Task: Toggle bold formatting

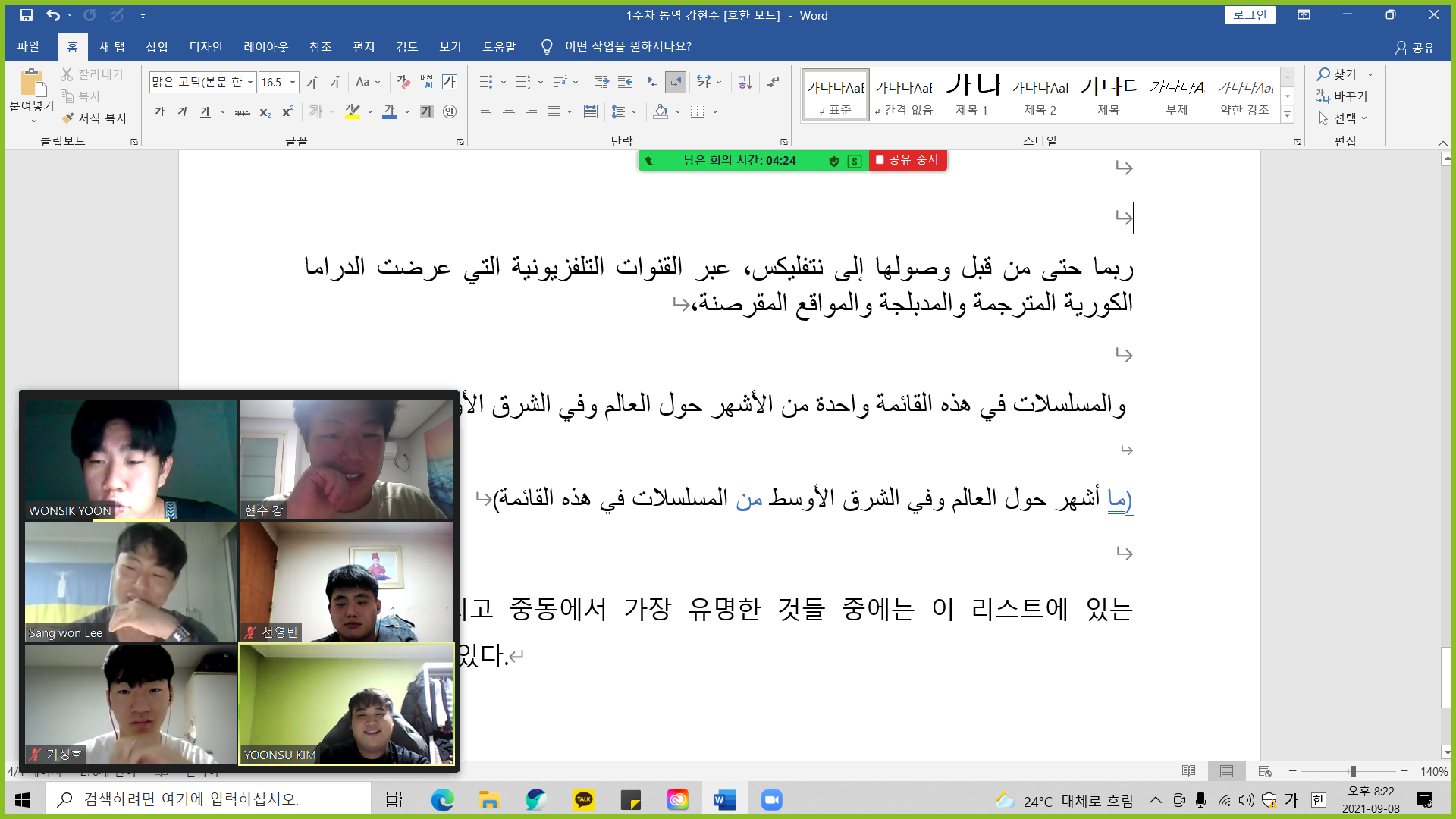Action: tap(160, 112)
